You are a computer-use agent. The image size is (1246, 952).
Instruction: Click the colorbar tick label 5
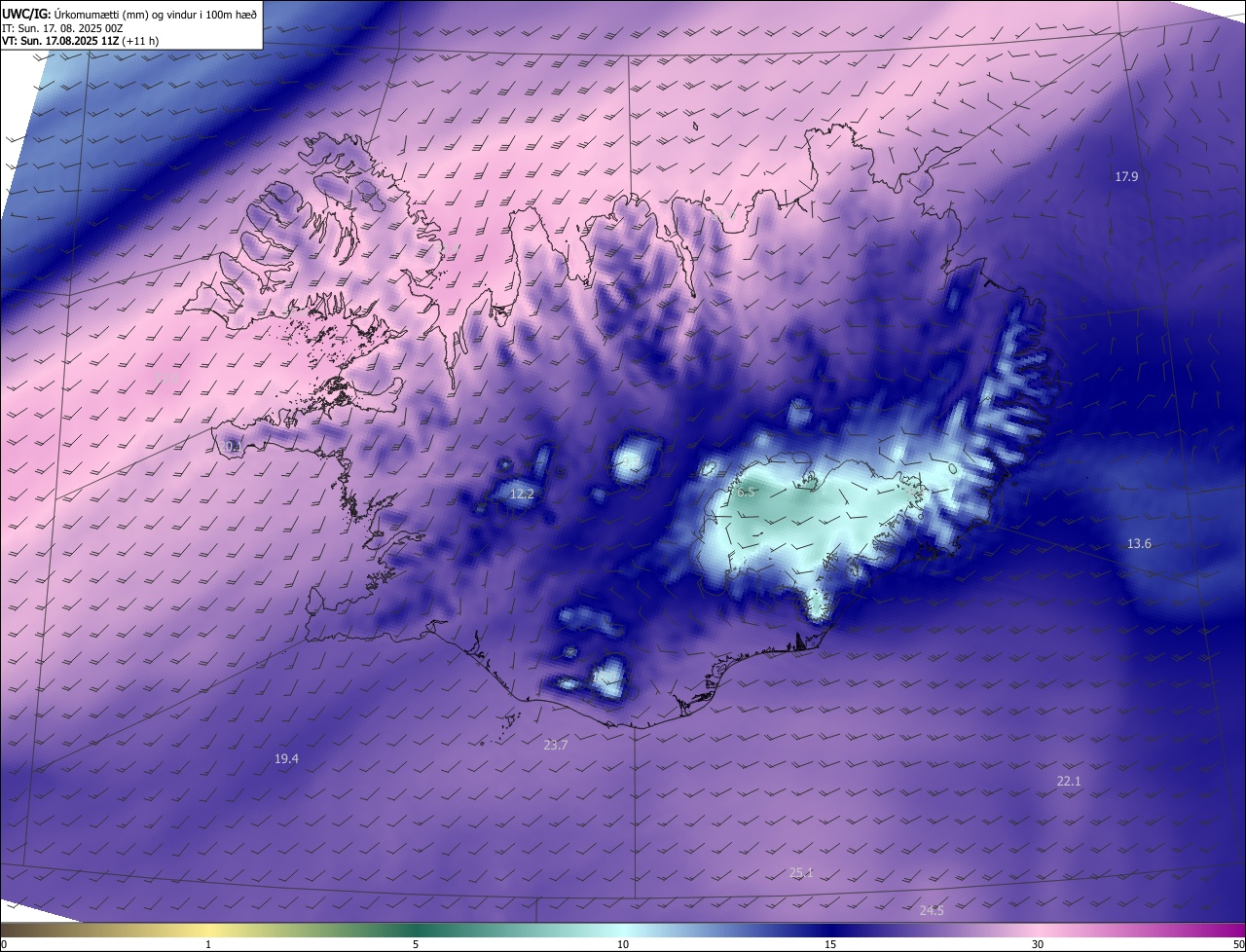point(416,944)
